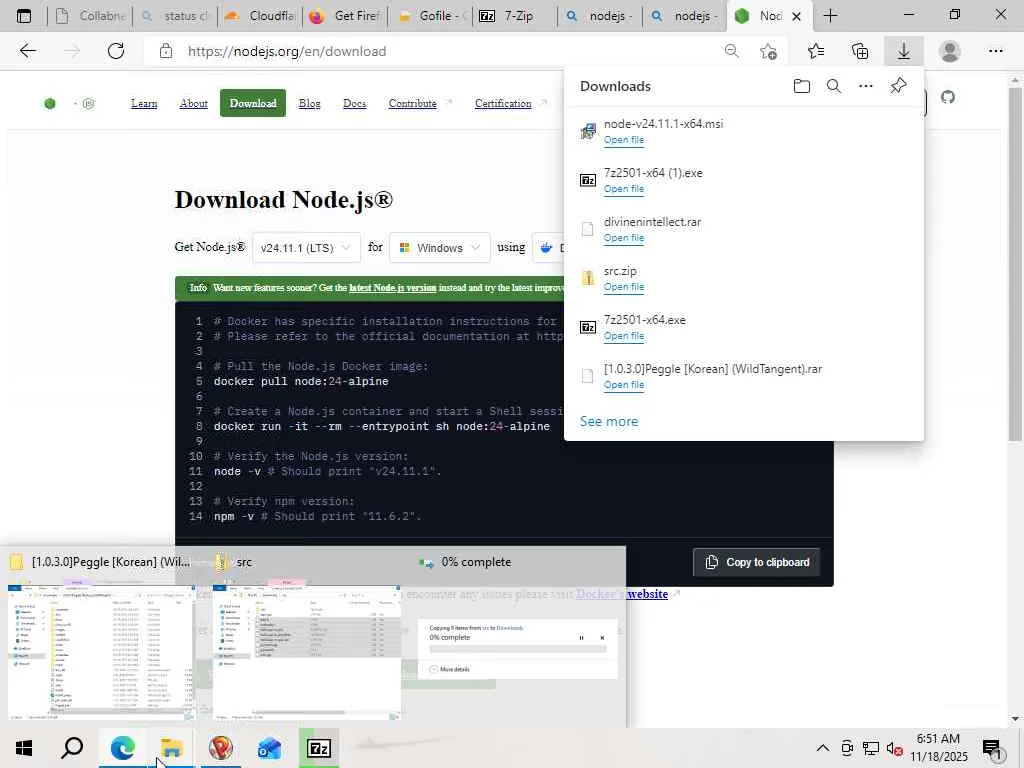Viewport: 1024px width, 768px height.
Task: Open taskbar search magnifier
Action: 72,748
